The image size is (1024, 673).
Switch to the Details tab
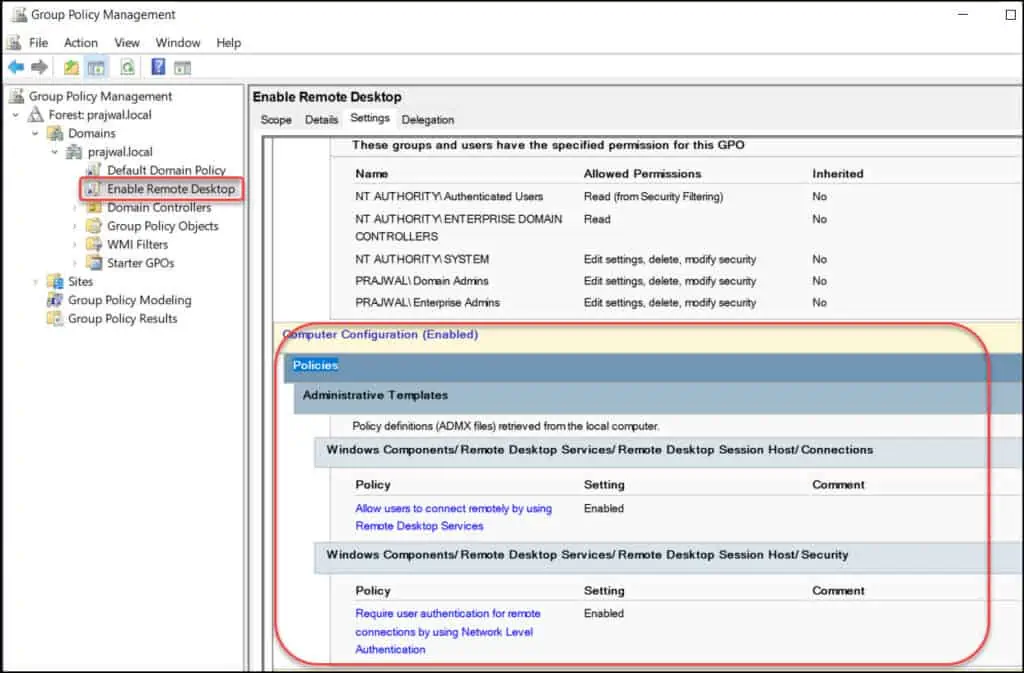321,120
